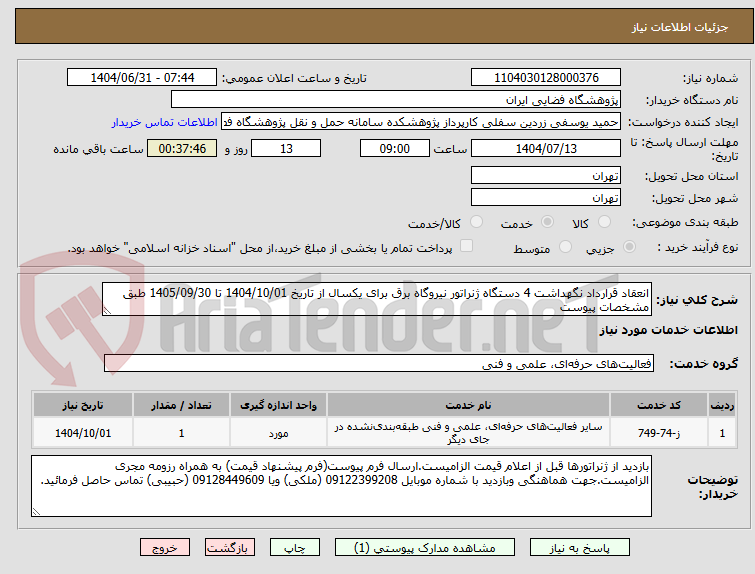Click the پاسخ به نیاز button
Viewport: 755px width, 574px height.
coord(580,548)
